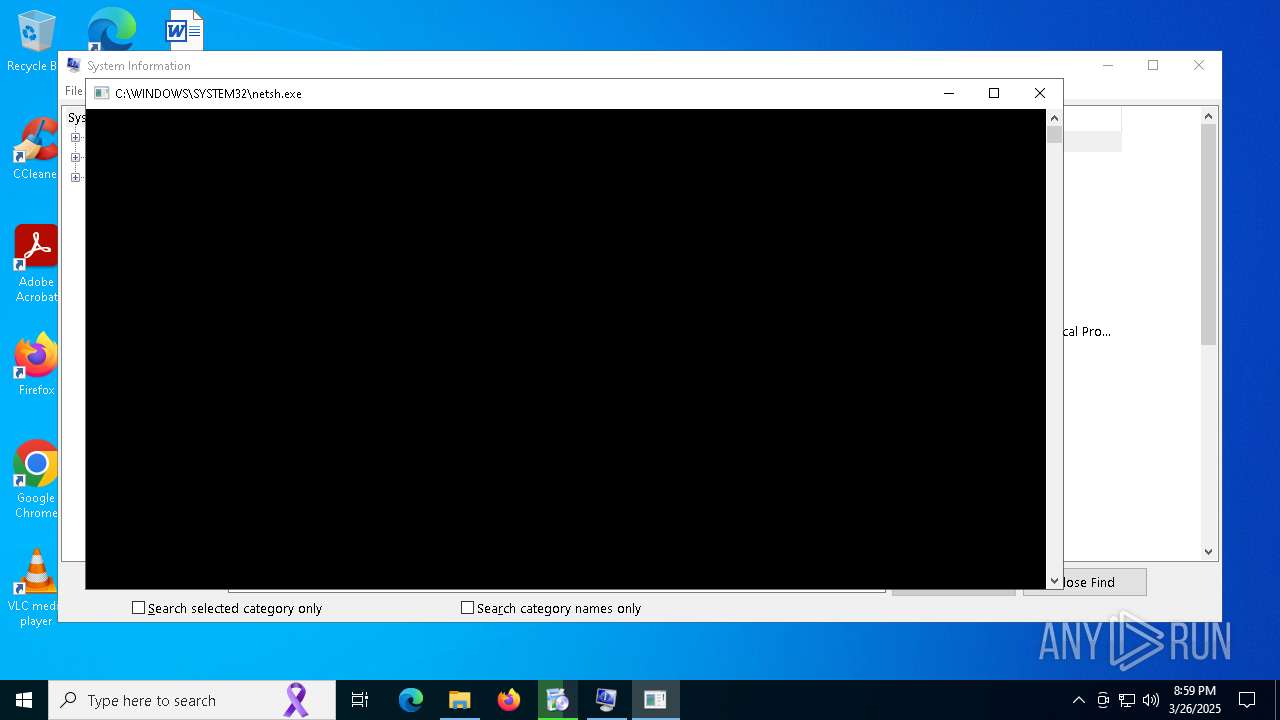The height and width of the screenshot is (720, 1280).
Task: Maximize the netsh.exe console window
Action: tap(994, 93)
